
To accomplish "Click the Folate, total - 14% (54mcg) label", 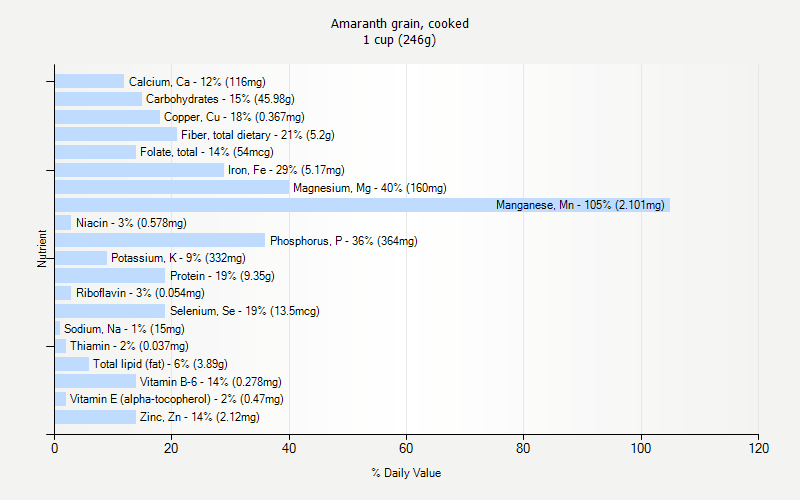I will 207,152.
